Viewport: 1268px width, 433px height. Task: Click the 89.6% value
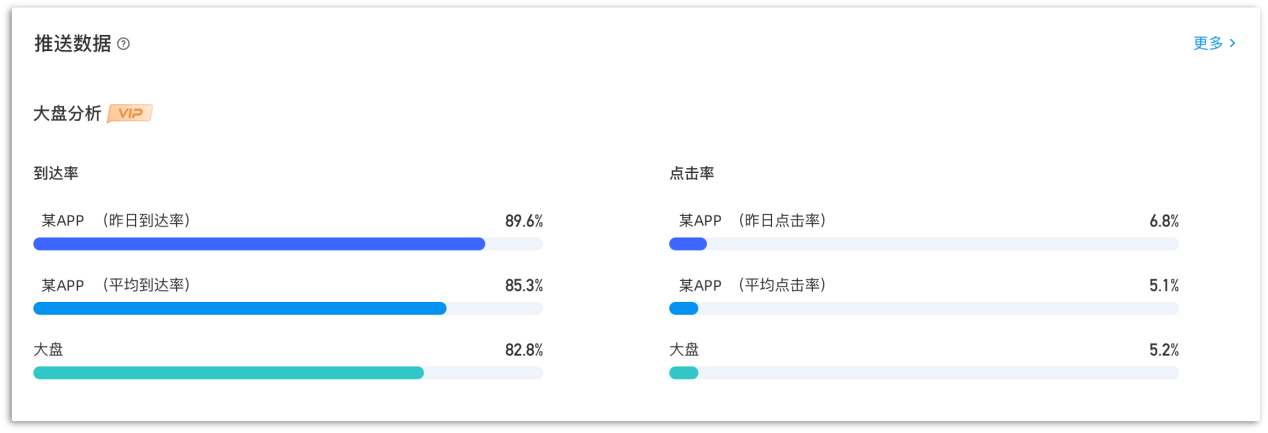click(x=524, y=221)
